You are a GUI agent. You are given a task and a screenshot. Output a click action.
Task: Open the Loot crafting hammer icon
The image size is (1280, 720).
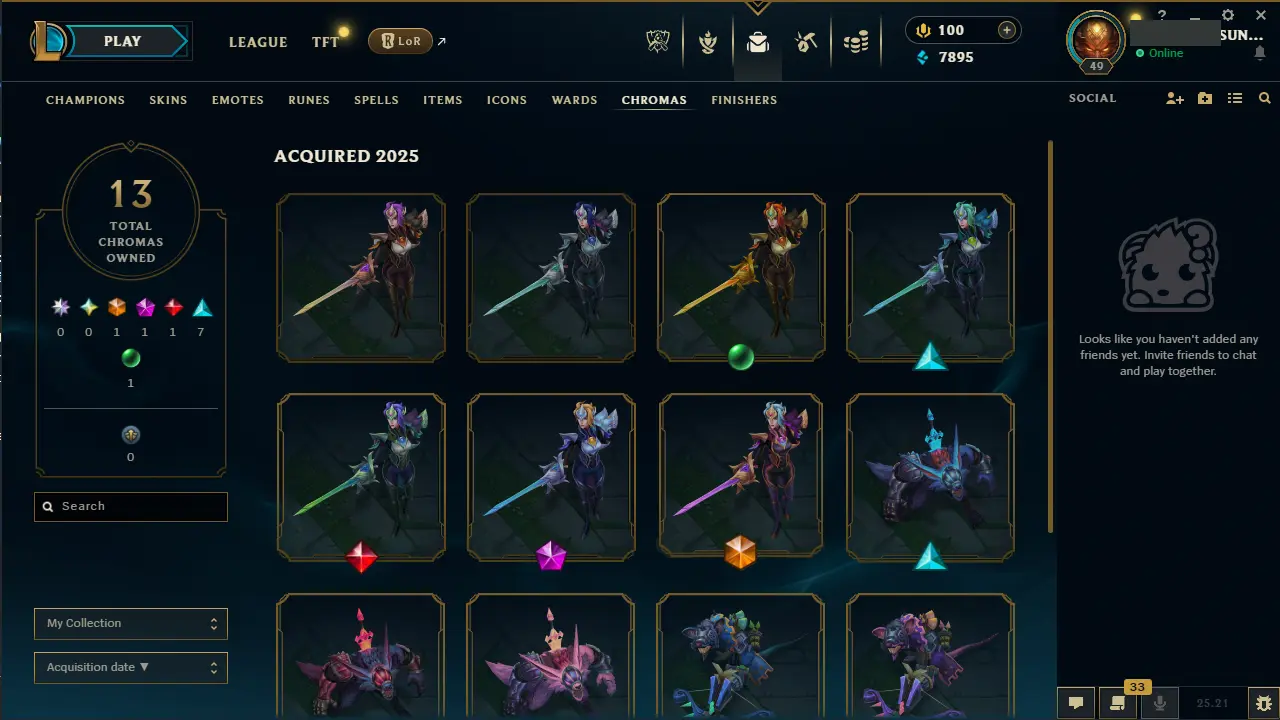[x=806, y=42]
